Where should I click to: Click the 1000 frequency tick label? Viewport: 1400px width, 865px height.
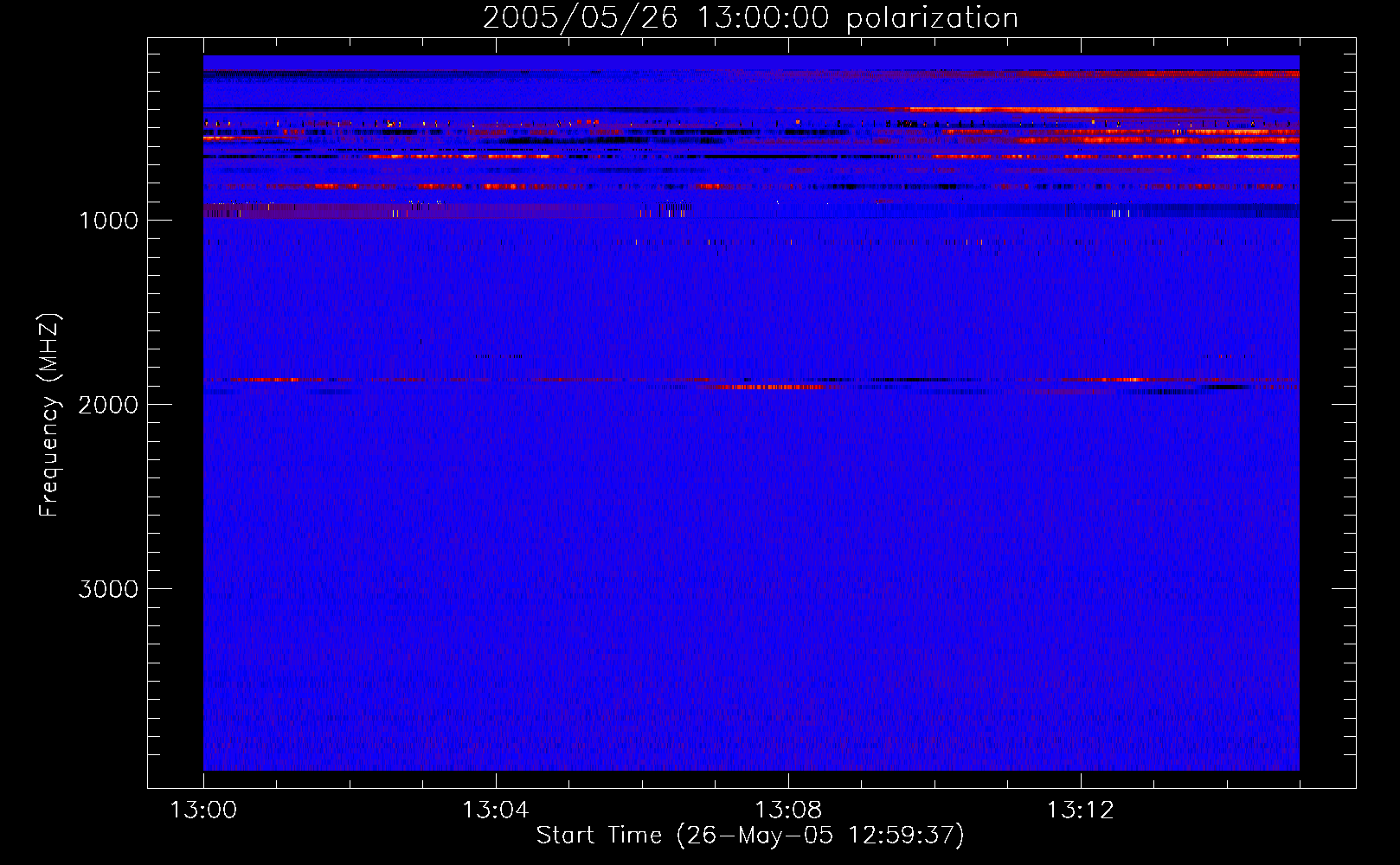(x=108, y=221)
